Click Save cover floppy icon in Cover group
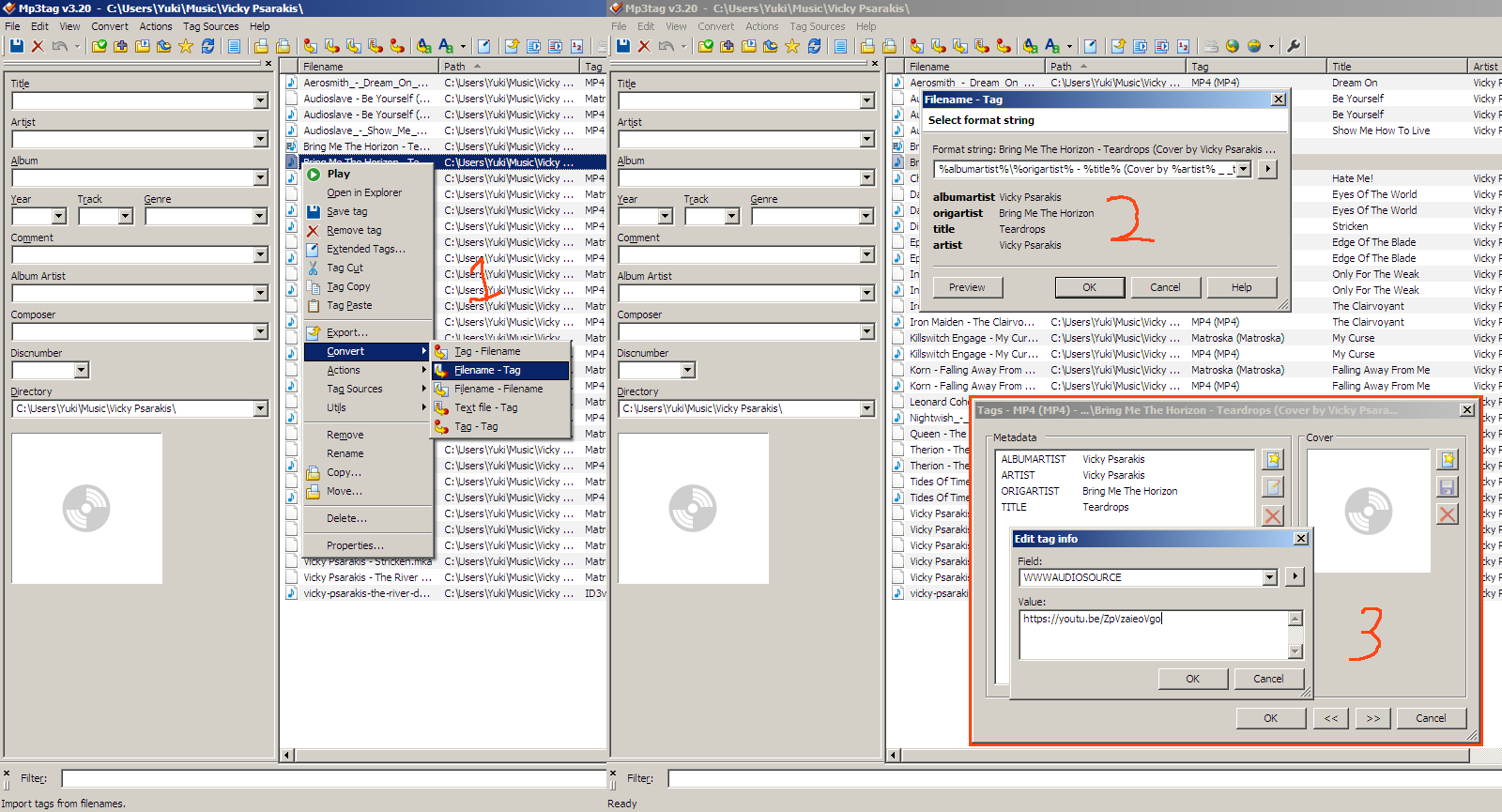Screen dimensions: 1502x812 pos(1448,487)
